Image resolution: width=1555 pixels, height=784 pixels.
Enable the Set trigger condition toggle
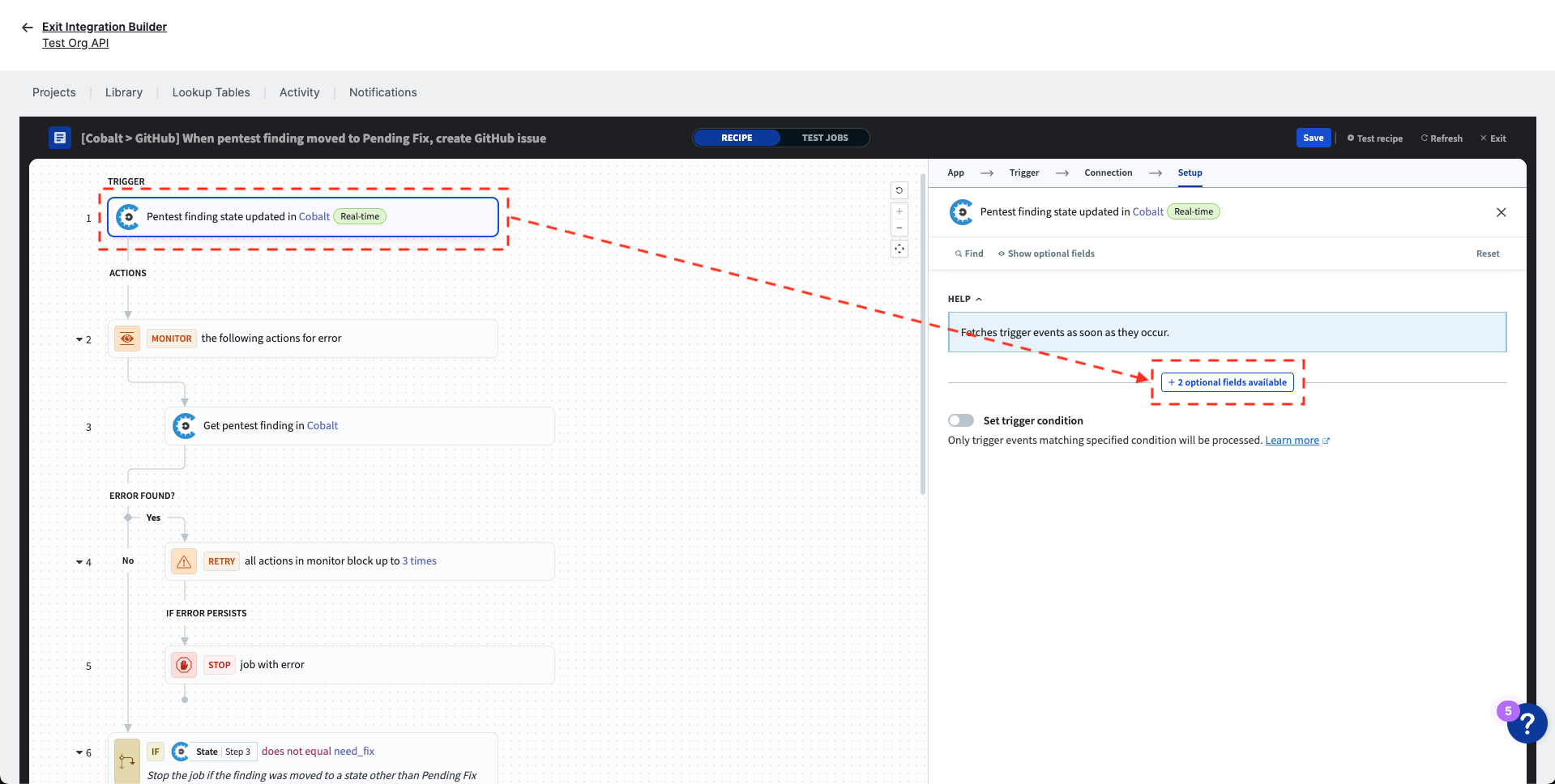(961, 420)
